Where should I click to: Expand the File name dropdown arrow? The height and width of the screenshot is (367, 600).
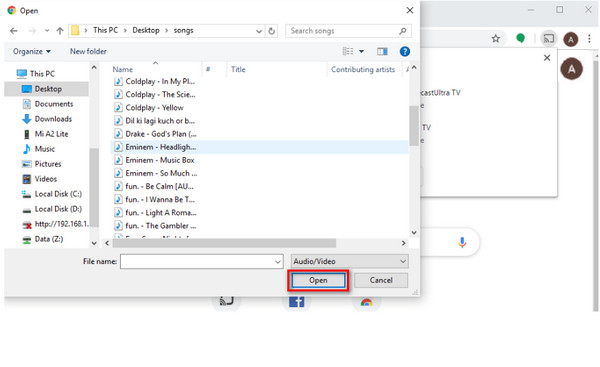click(278, 262)
